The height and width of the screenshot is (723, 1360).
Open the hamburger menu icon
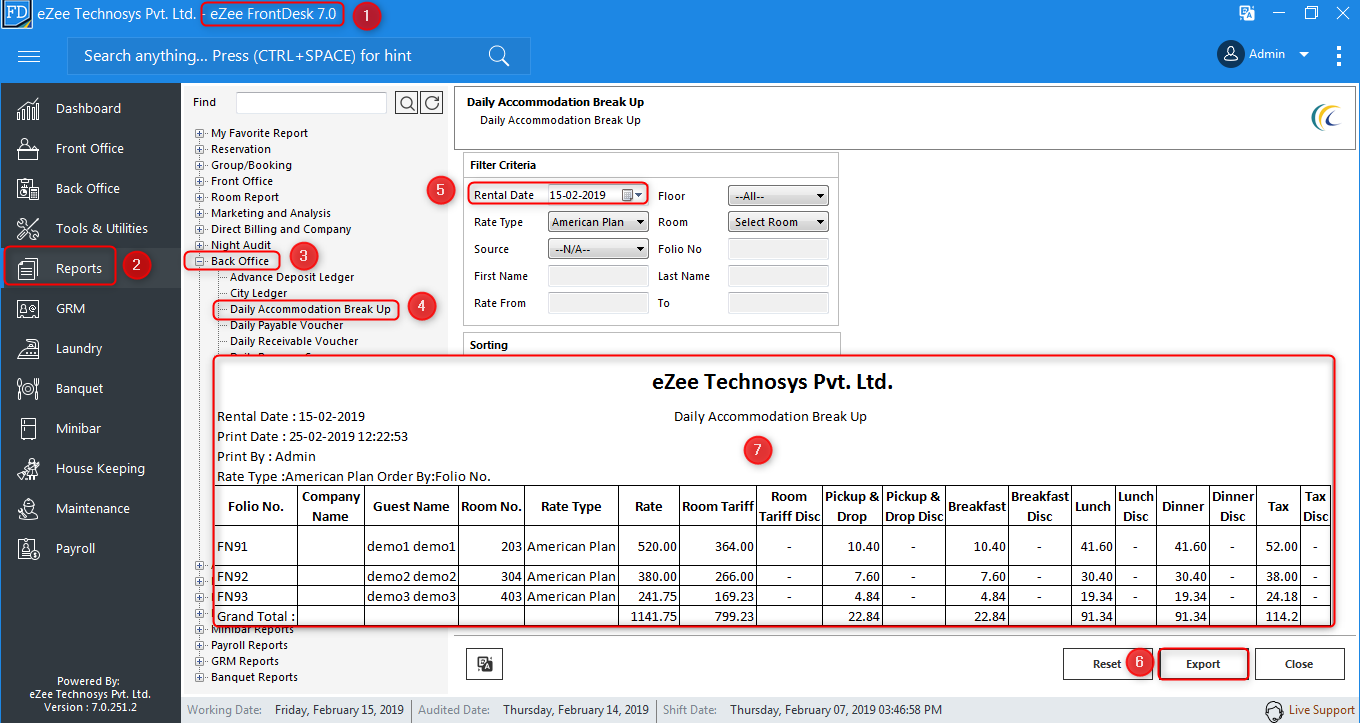click(29, 56)
